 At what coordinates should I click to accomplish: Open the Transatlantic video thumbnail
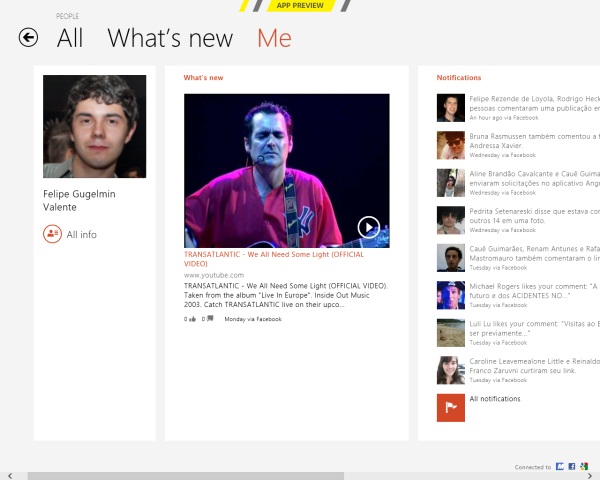[x=287, y=171]
